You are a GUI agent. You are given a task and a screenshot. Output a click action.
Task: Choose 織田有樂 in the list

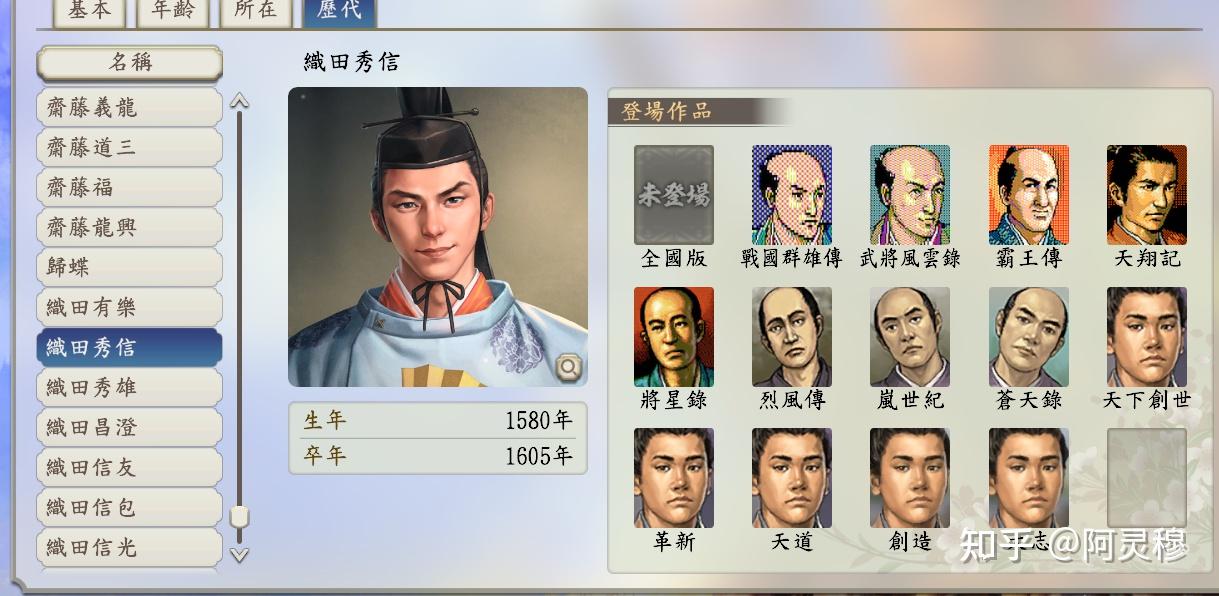click(x=130, y=308)
